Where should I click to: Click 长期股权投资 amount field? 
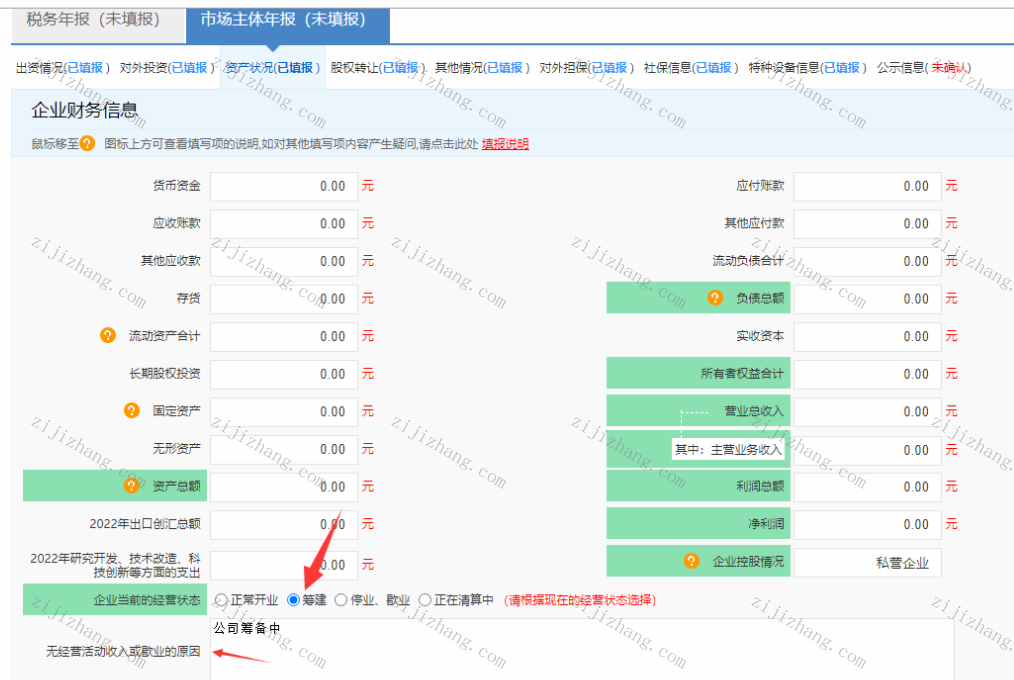(284, 374)
